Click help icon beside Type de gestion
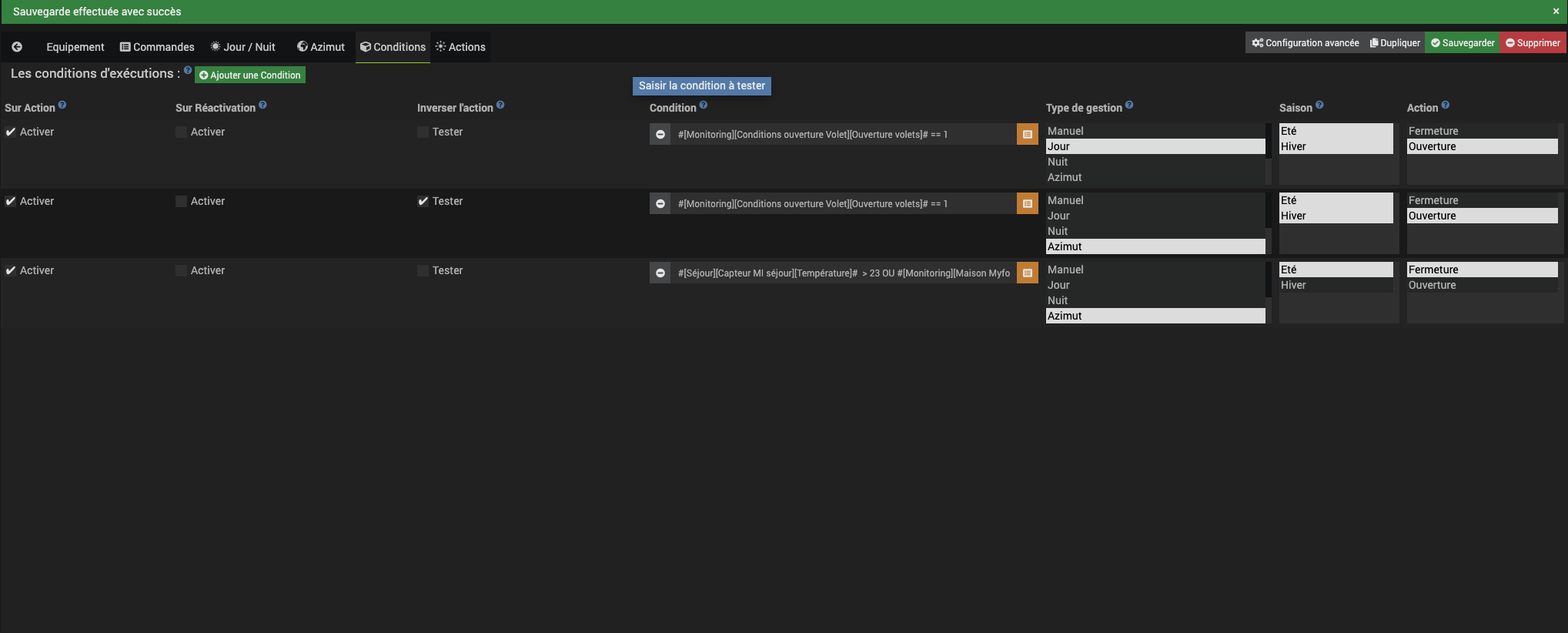The height and width of the screenshot is (633, 1568). pos(1129,105)
